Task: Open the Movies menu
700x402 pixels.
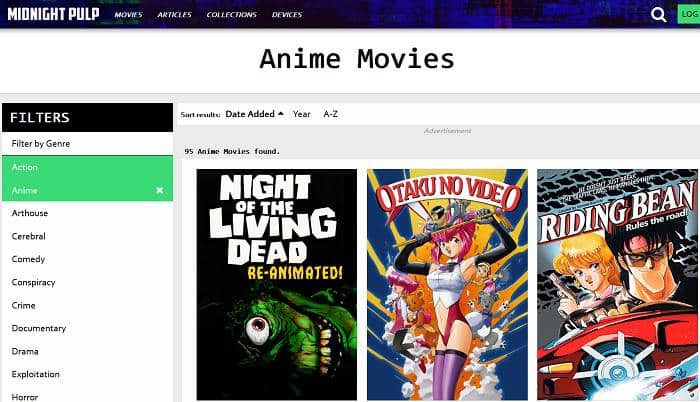Action: 129,15
